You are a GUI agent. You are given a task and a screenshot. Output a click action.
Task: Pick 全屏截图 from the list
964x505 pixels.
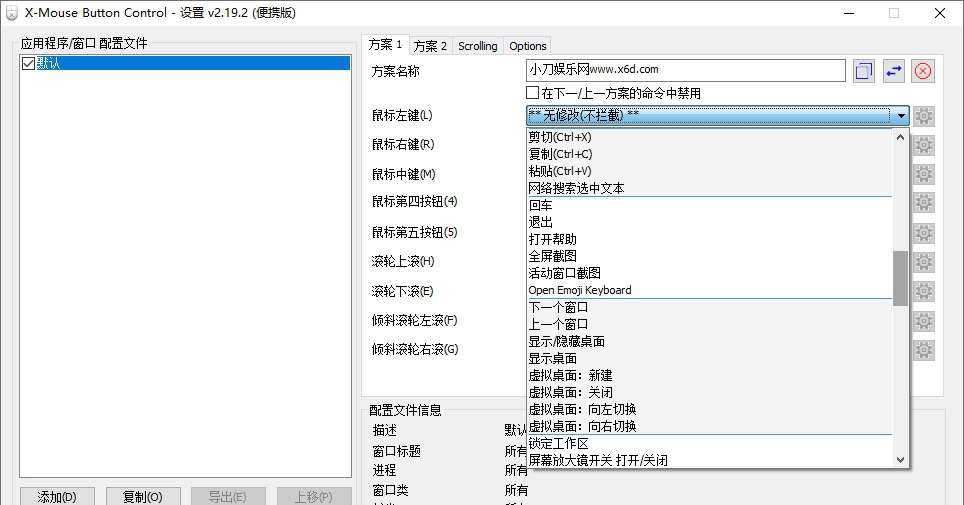(x=709, y=256)
